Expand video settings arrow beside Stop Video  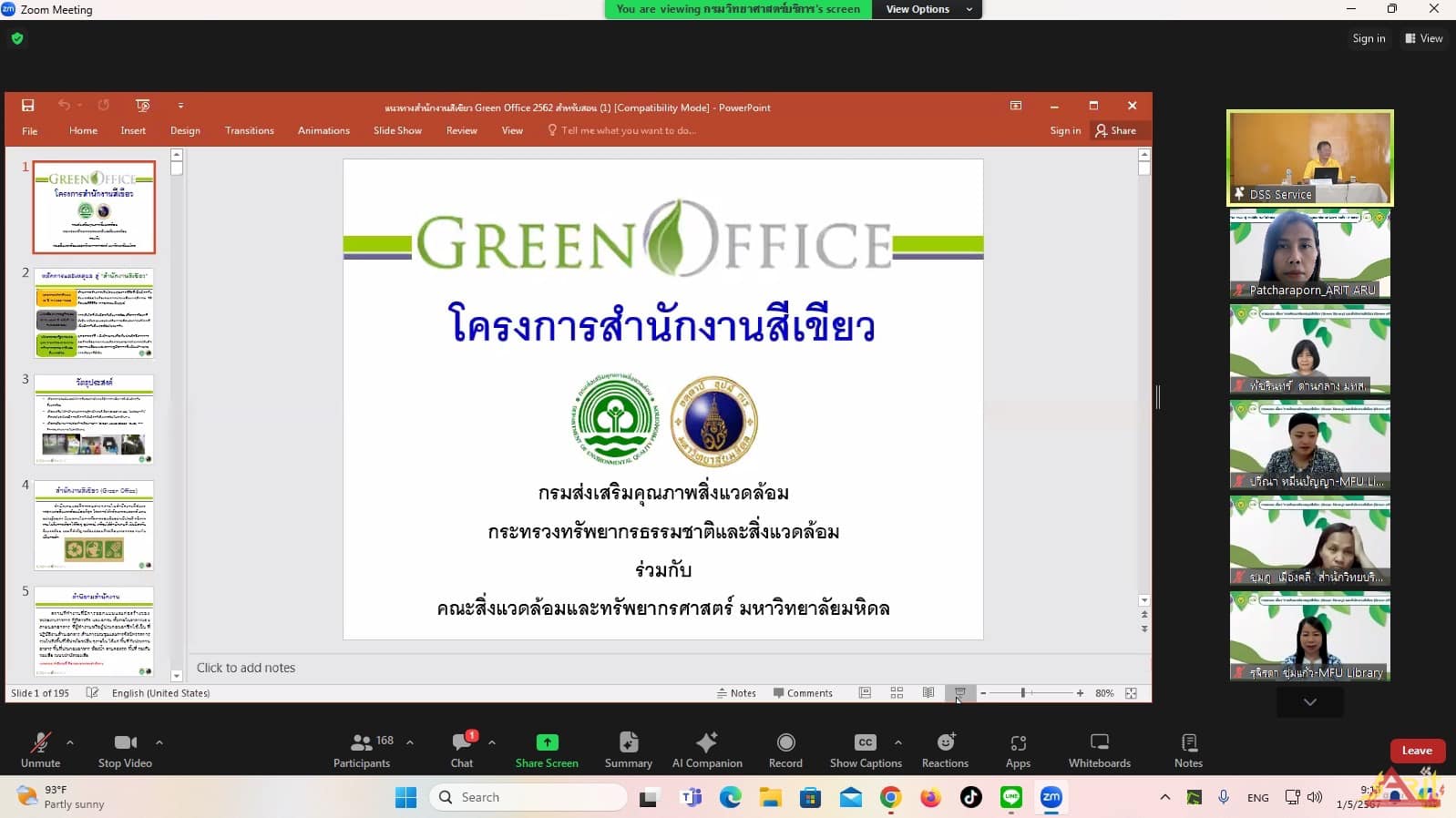click(x=159, y=742)
